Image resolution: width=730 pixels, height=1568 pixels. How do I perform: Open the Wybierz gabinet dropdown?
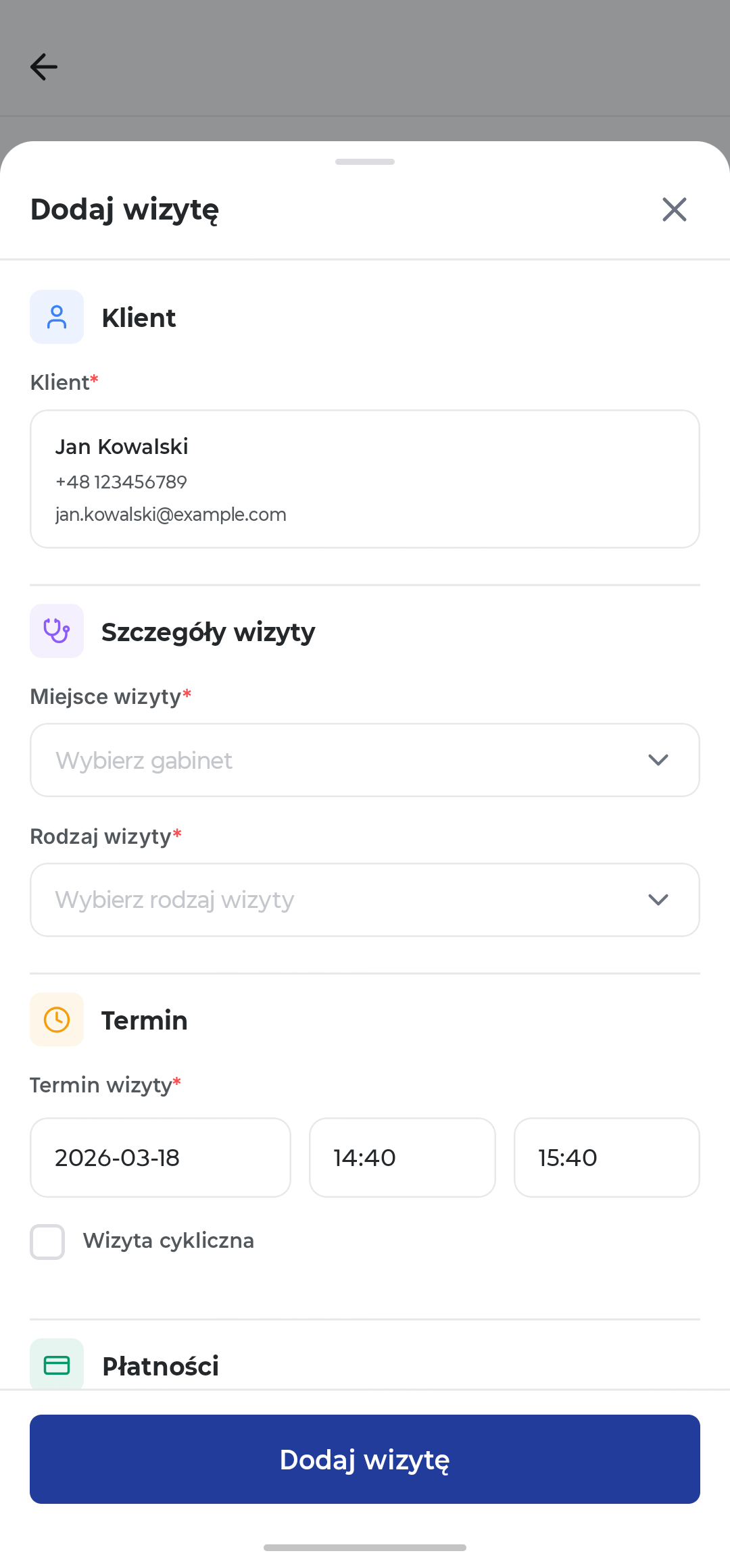click(365, 760)
